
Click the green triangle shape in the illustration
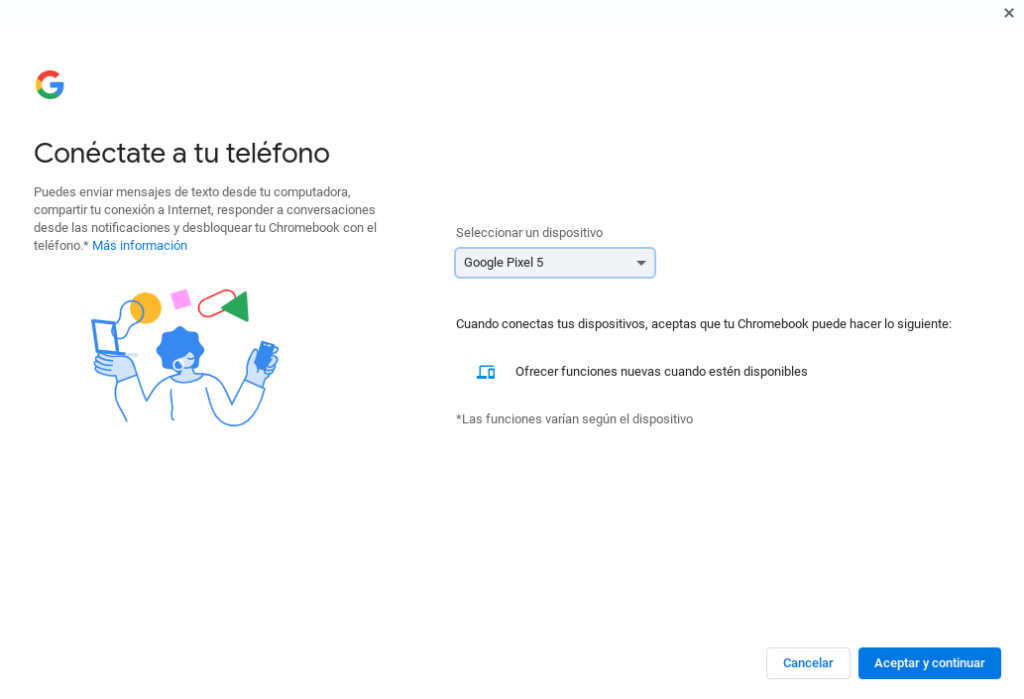click(237, 306)
